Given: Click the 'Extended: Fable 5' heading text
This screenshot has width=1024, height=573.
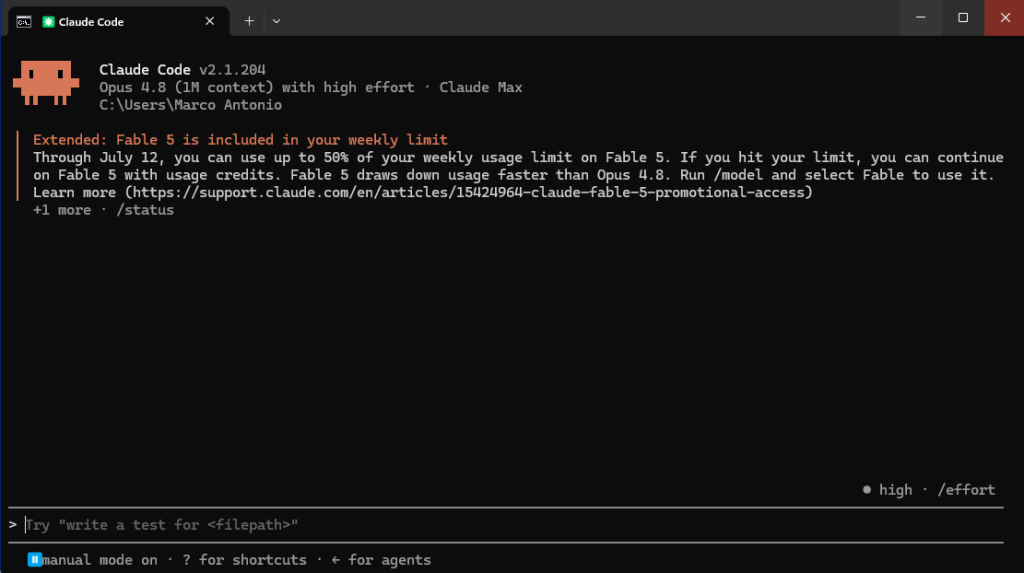Looking at the screenshot, I should [x=240, y=140].
